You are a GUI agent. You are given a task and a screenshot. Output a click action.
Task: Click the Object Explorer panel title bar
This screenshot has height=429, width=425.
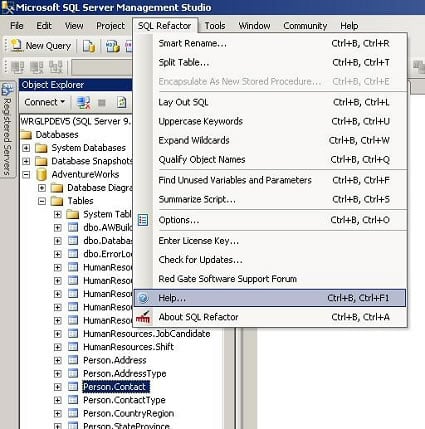[x=76, y=85]
